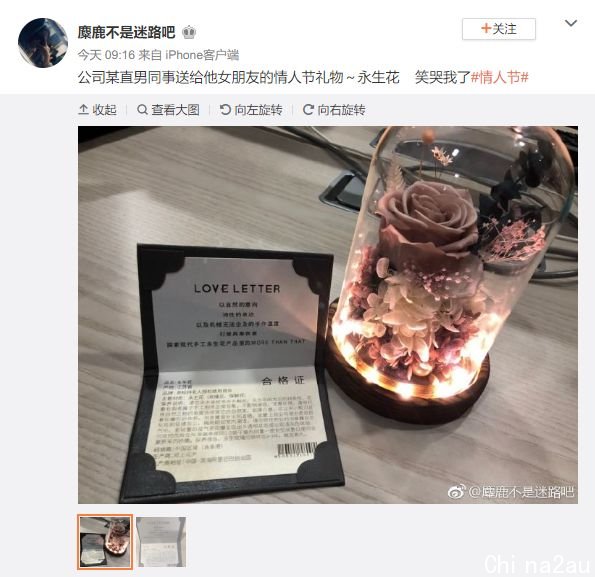Click the plus icon on the 关注 button
The height and width of the screenshot is (577, 595).
[x=486, y=28]
